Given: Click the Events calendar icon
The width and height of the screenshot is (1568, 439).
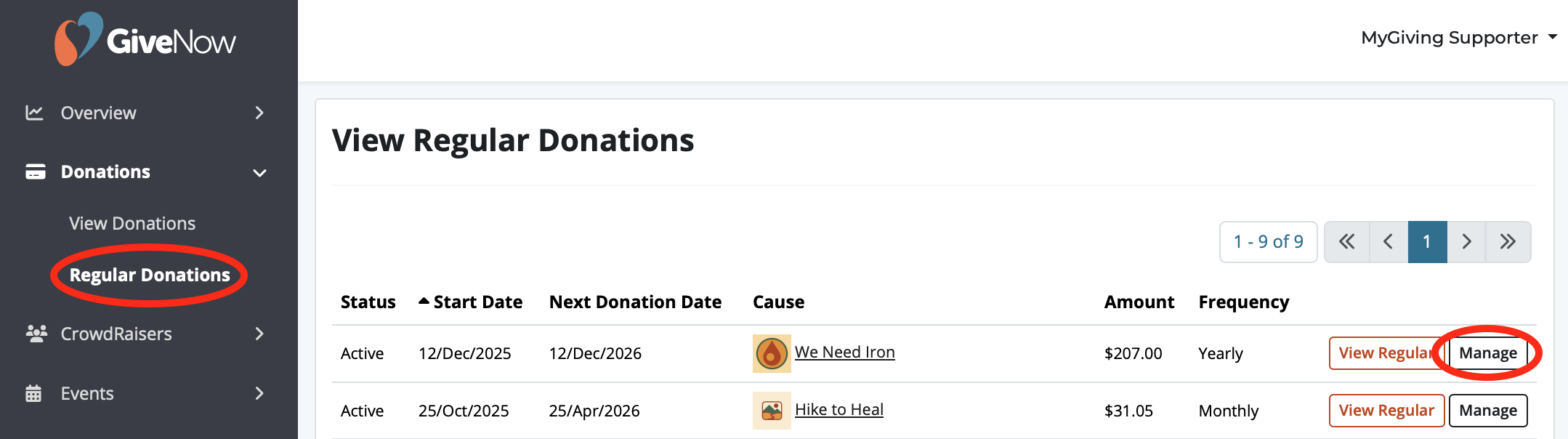Looking at the screenshot, I should [34, 393].
